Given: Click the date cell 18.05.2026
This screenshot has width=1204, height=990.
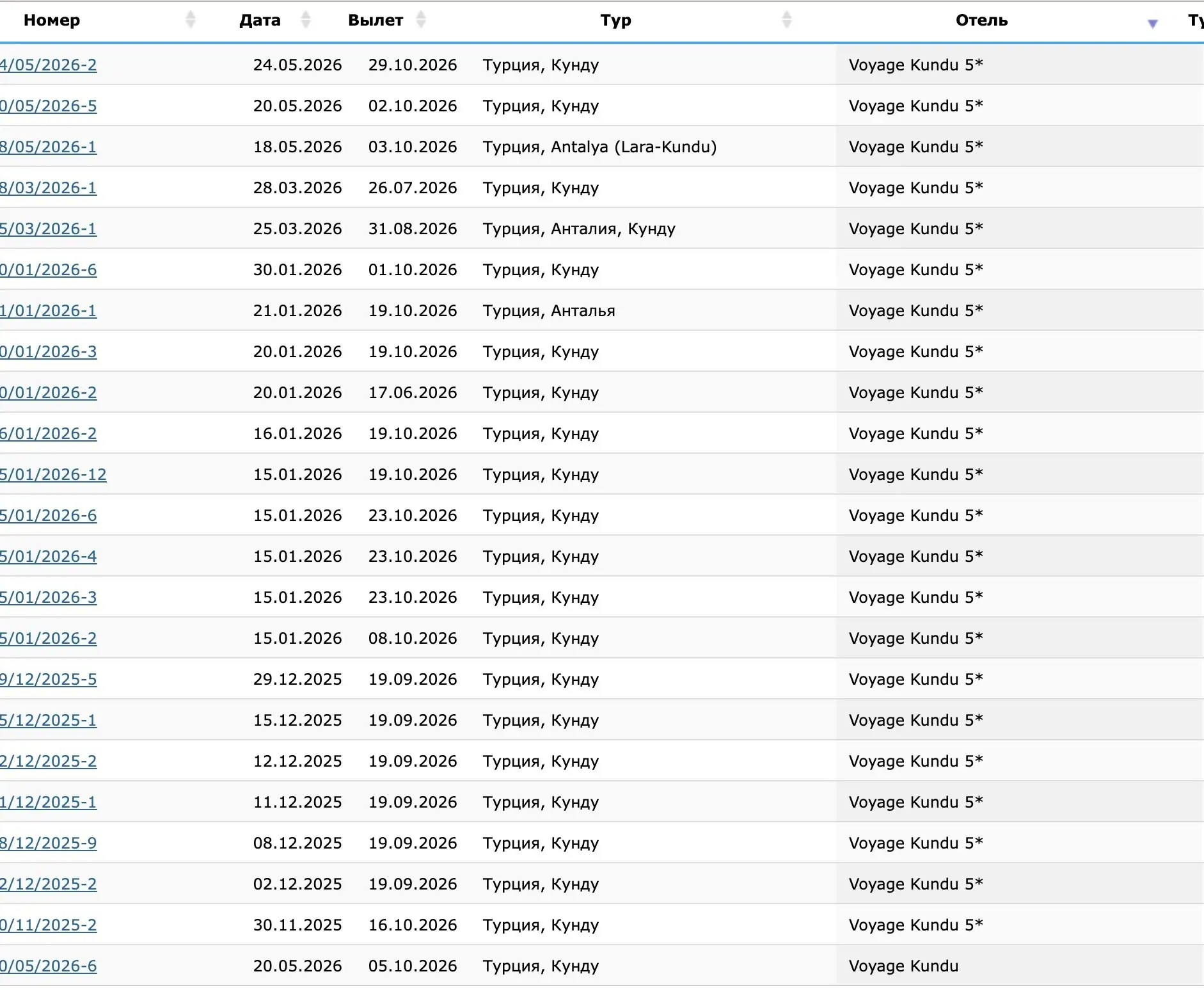Looking at the screenshot, I should (297, 147).
